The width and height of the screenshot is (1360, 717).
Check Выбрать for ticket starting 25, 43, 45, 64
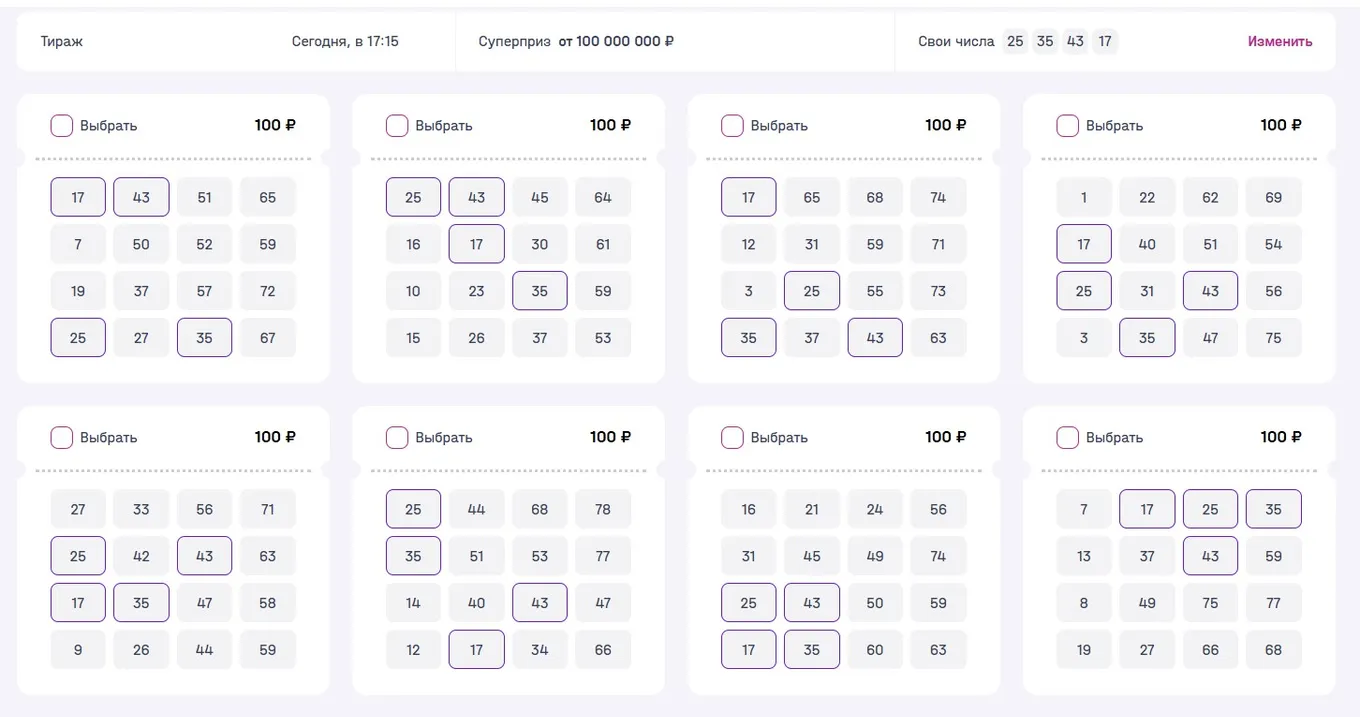tap(397, 126)
